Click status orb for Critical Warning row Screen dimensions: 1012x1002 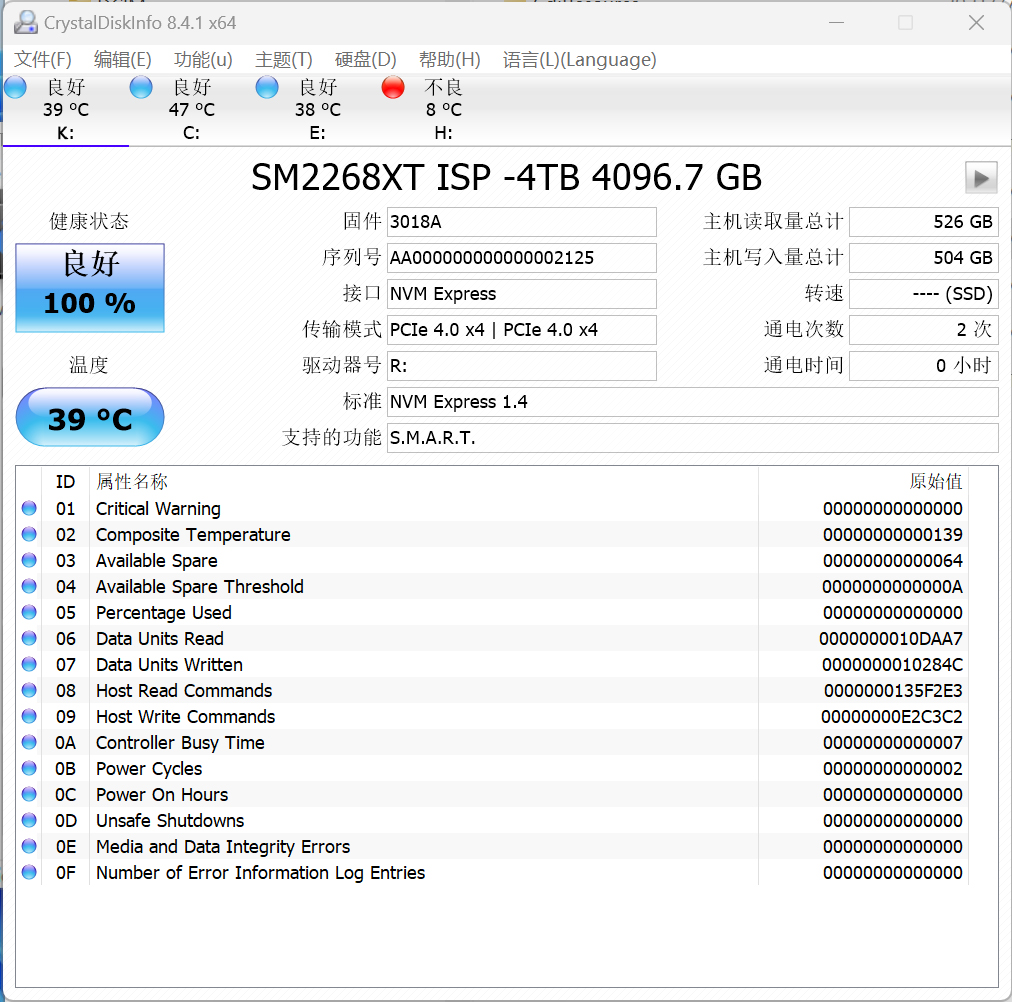click(x=29, y=509)
